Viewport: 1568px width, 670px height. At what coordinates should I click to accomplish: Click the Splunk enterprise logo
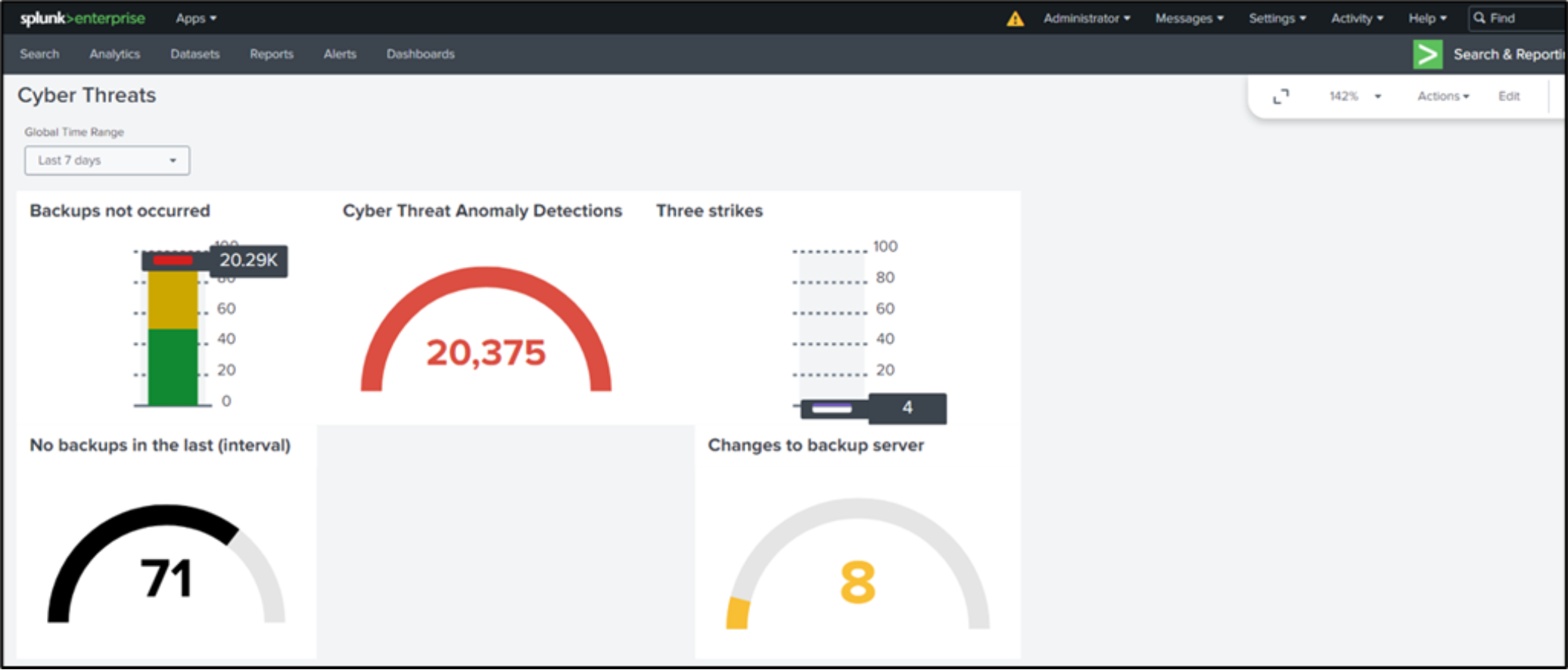82,18
